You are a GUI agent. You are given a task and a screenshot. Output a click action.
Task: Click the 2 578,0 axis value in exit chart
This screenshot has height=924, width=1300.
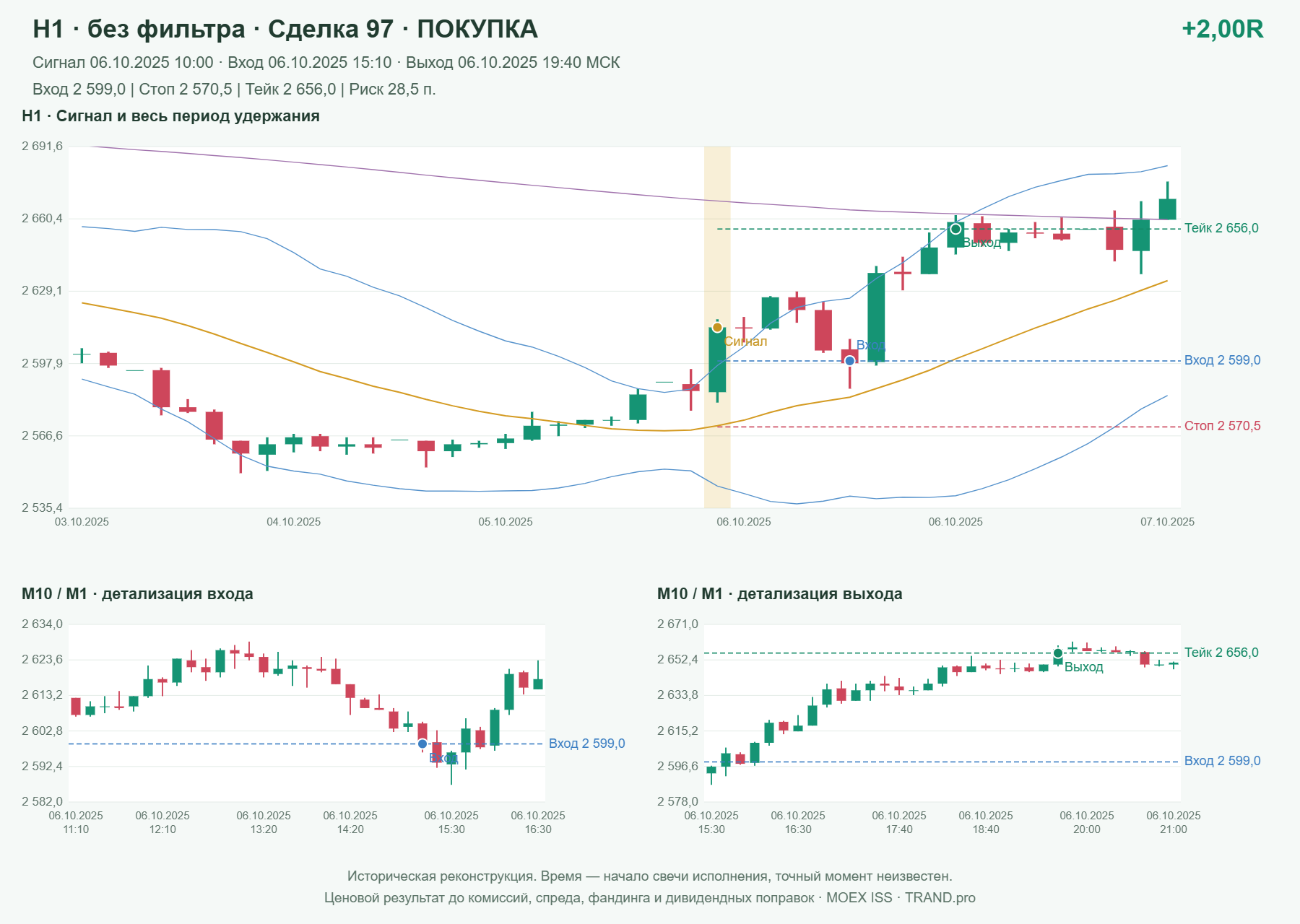click(x=678, y=801)
